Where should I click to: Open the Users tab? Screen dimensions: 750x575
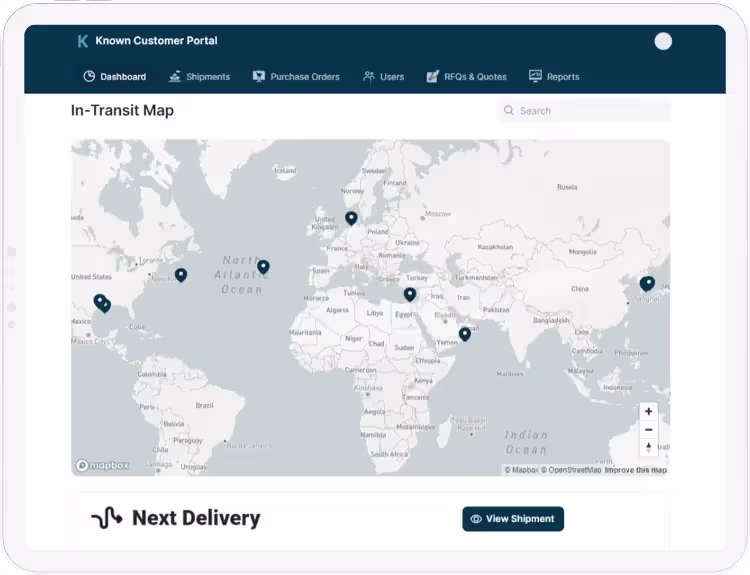click(383, 77)
